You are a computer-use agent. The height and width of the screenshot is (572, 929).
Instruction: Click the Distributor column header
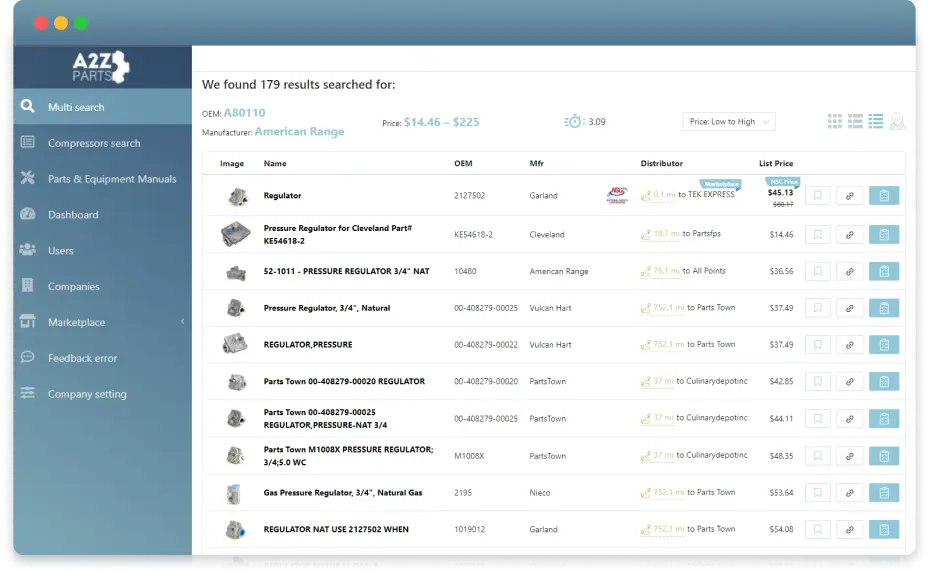(662, 164)
